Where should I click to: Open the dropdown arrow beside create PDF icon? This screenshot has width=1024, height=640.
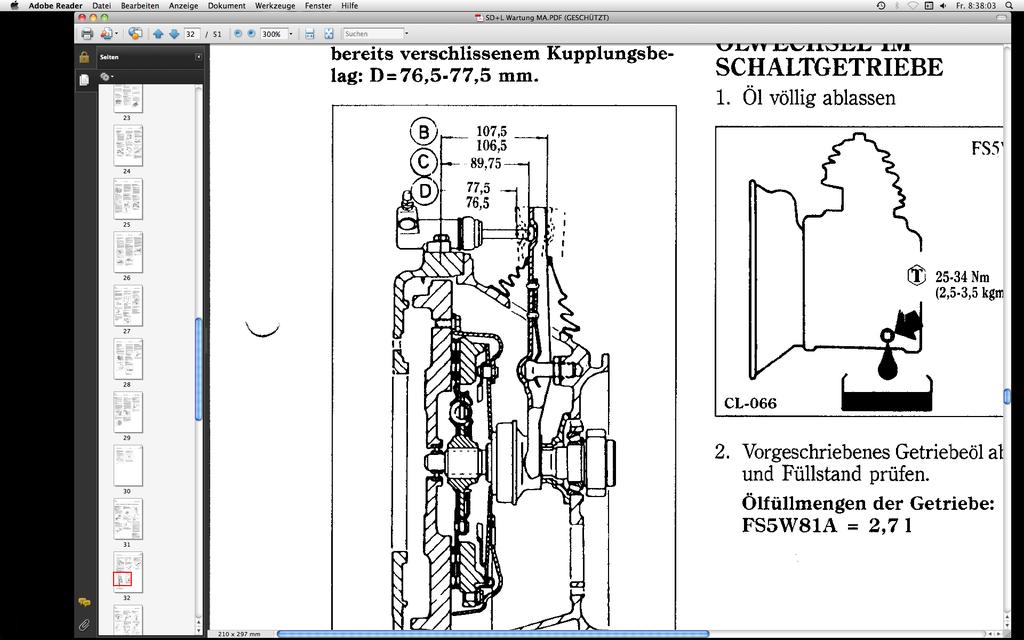117,34
